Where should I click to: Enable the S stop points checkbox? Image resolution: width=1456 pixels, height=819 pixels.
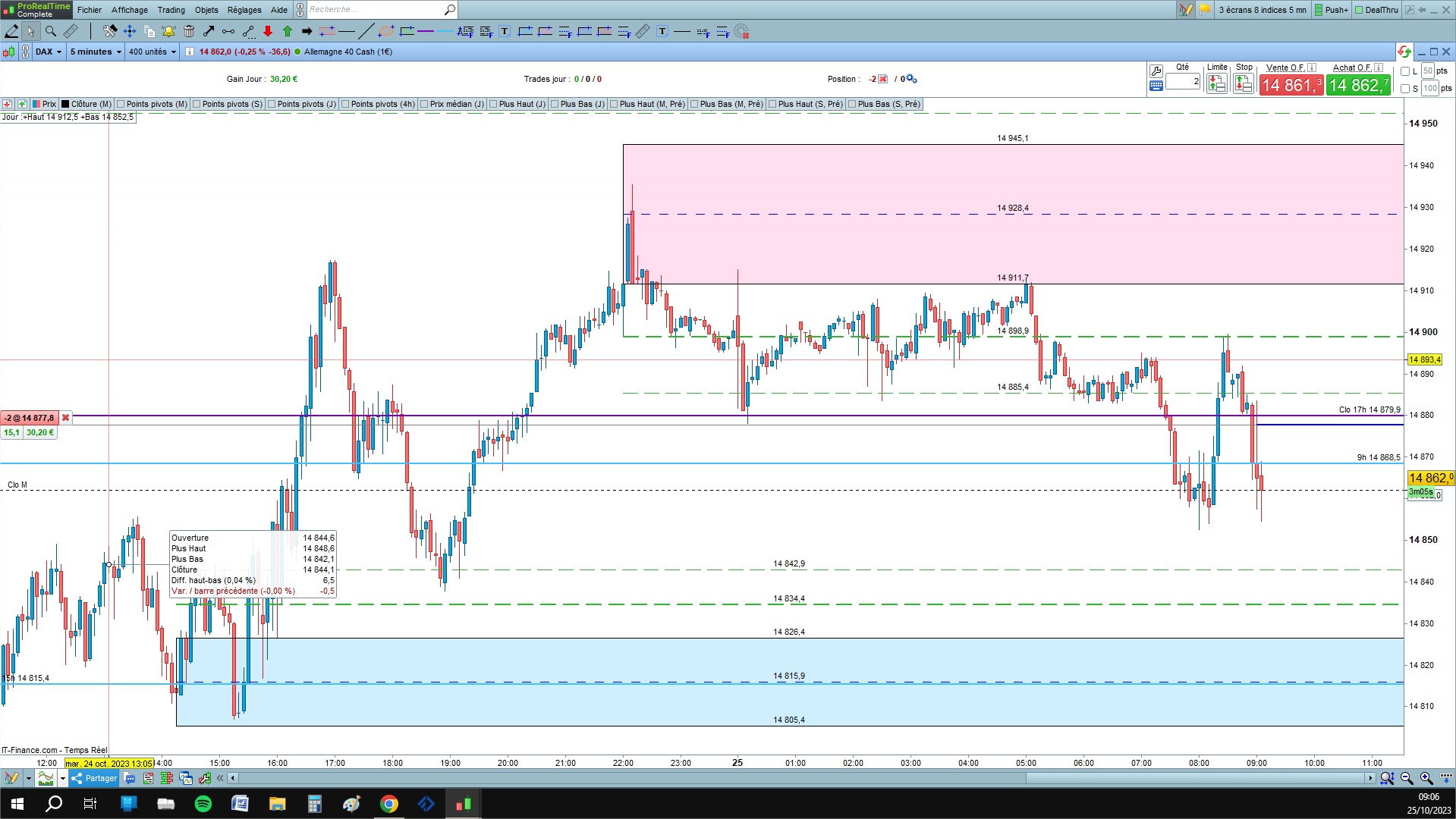coord(1405,89)
